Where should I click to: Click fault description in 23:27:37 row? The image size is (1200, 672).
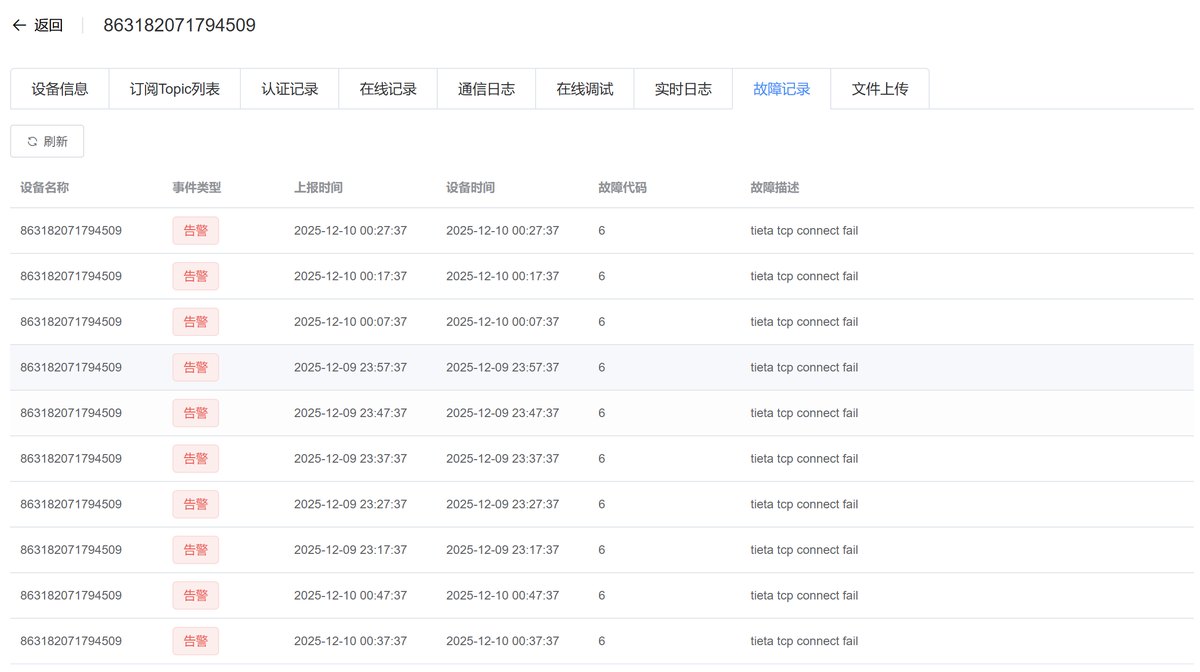pyautogui.click(x=804, y=504)
